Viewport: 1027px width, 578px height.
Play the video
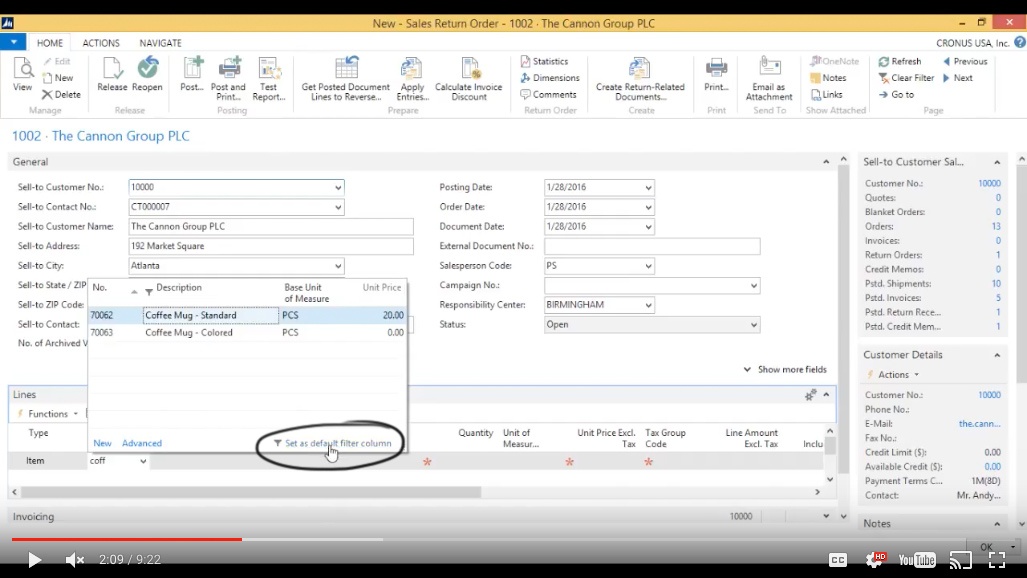coord(34,560)
